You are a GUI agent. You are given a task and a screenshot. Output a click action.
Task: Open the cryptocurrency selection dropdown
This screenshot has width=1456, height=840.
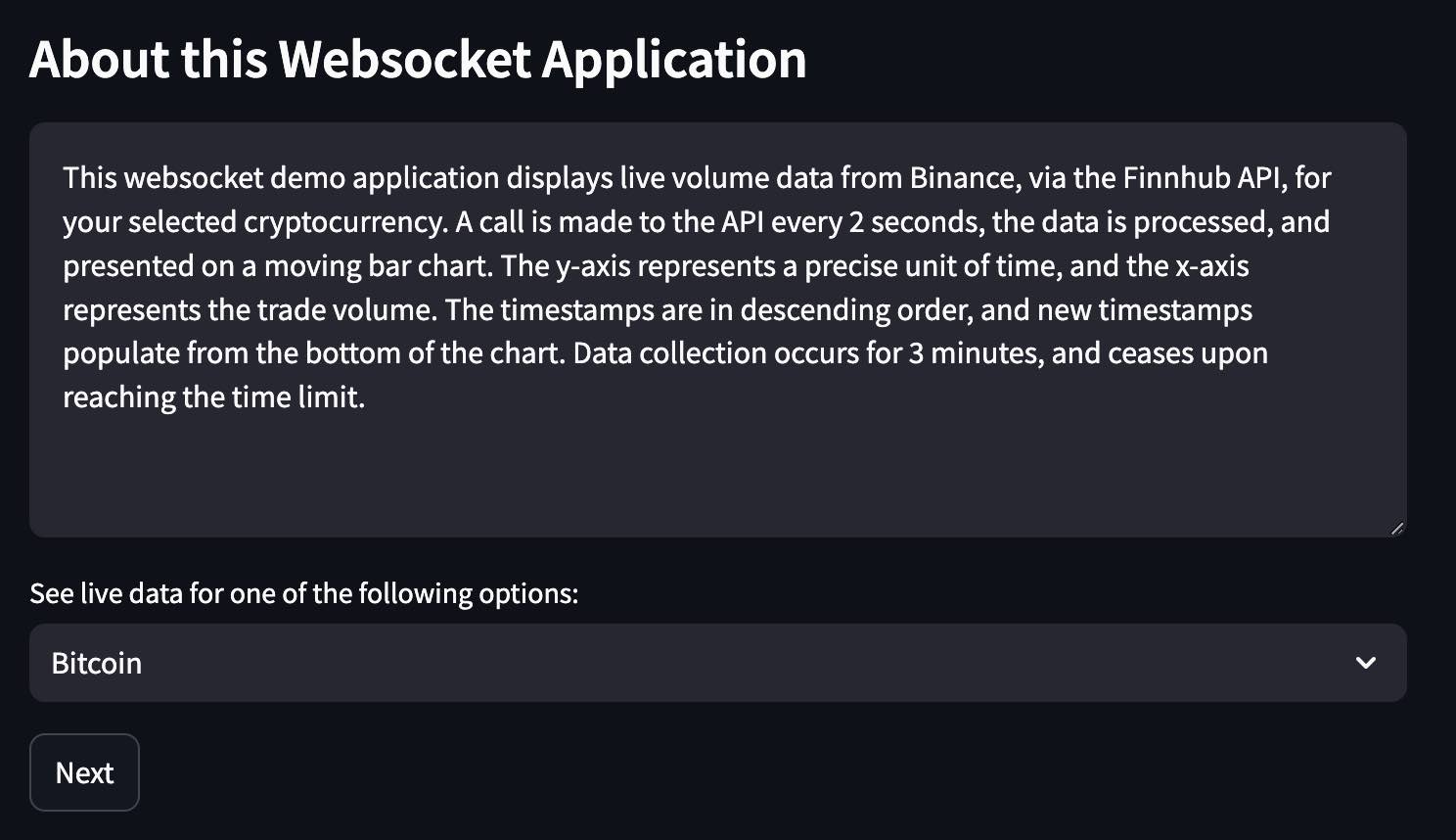pyautogui.click(x=685, y=663)
